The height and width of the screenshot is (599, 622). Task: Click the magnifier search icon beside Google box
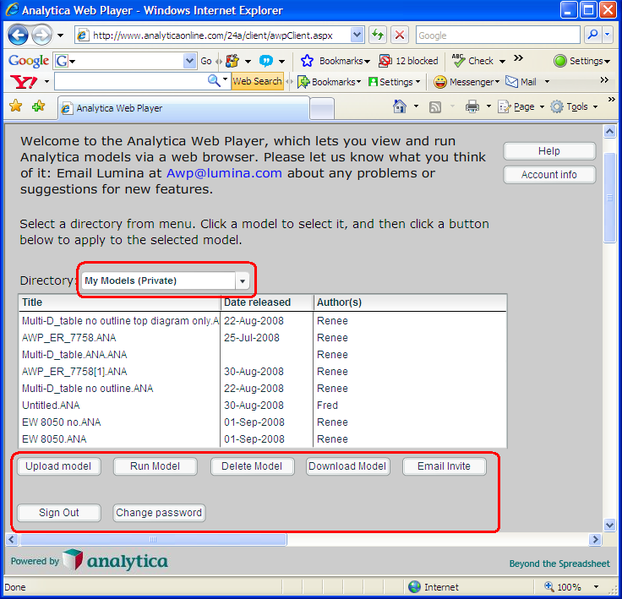(x=593, y=35)
